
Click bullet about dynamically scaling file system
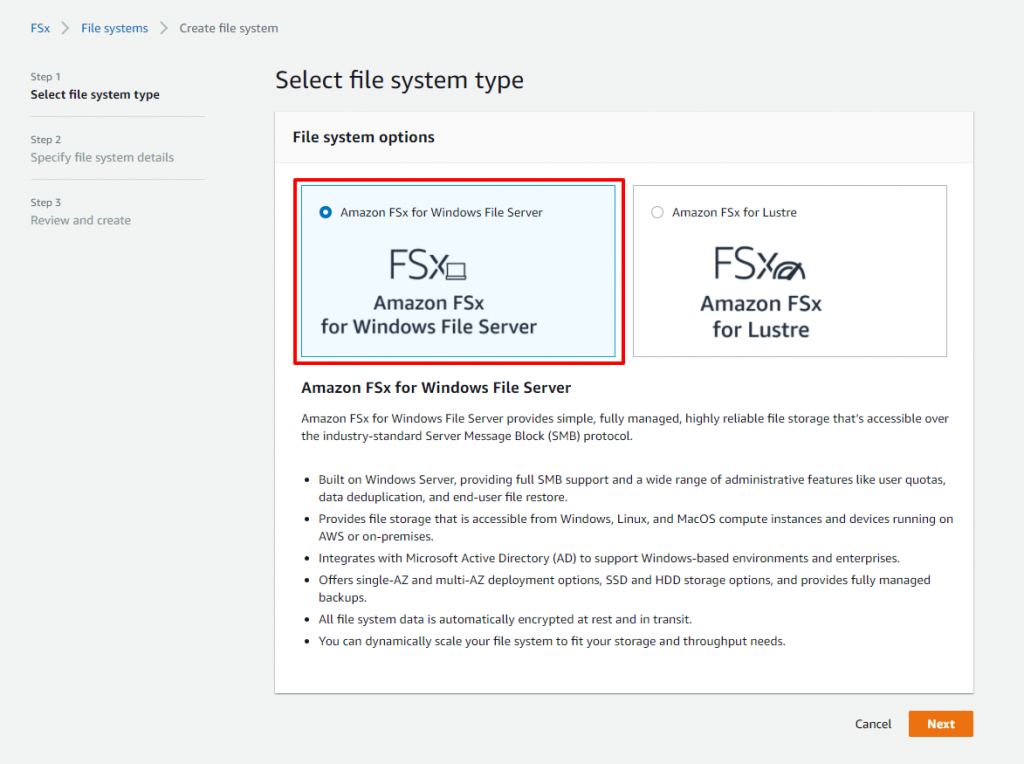click(x=552, y=641)
